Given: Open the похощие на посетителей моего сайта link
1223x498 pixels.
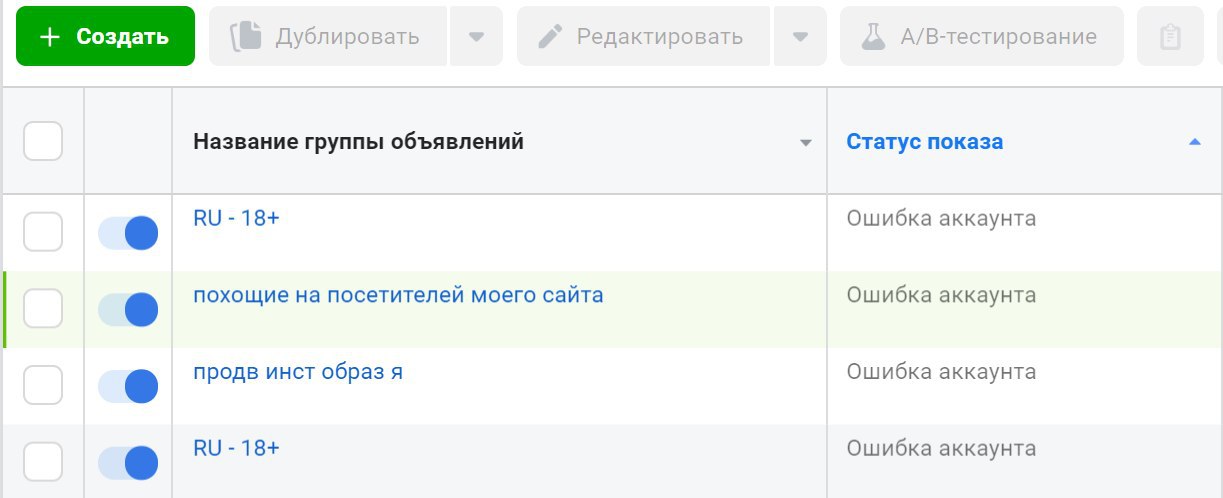Looking at the screenshot, I should (x=398, y=295).
